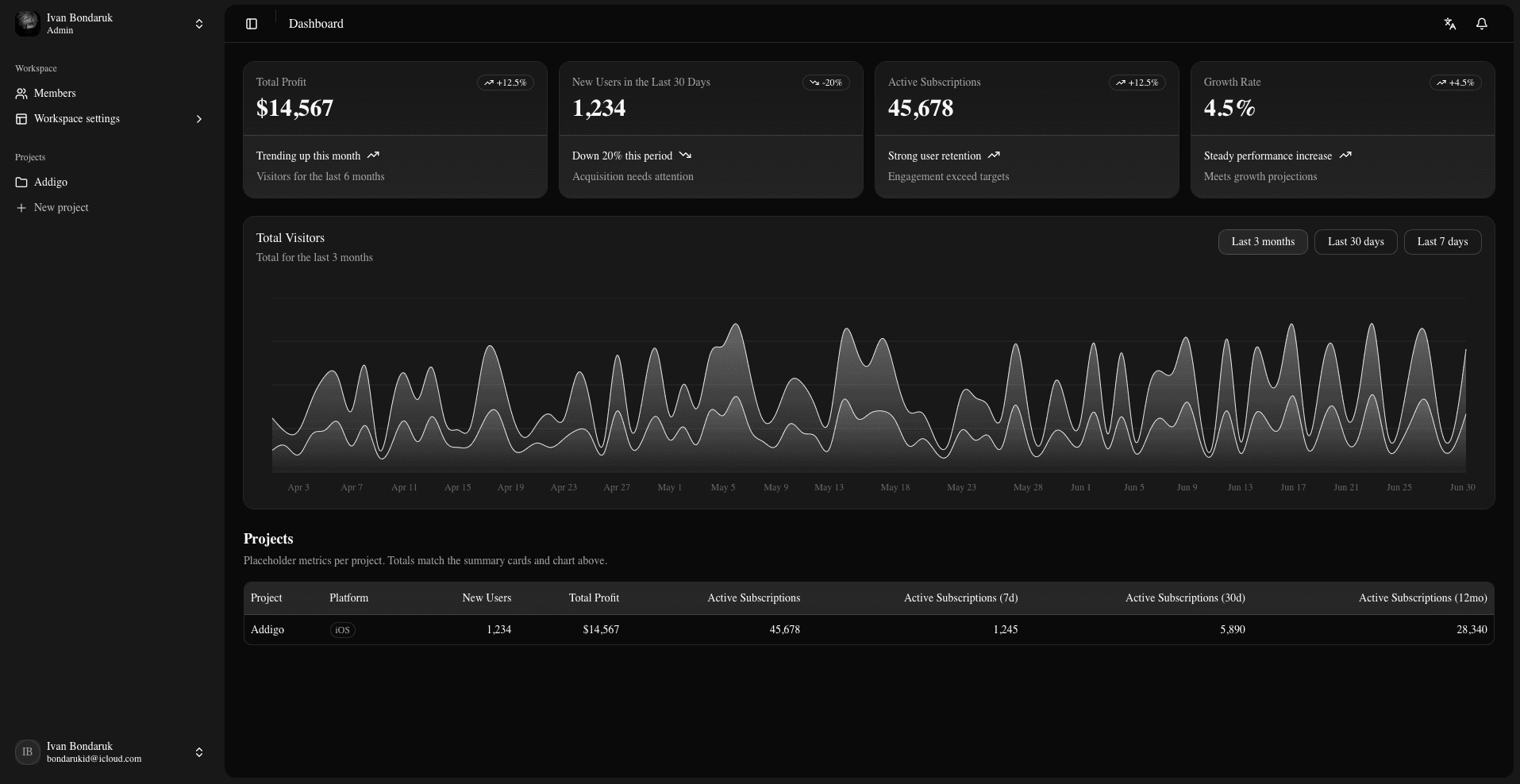Image resolution: width=1520 pixels, height=784 pixels.
Task: Select the Last 3 months range
Action: point(1263,242)
